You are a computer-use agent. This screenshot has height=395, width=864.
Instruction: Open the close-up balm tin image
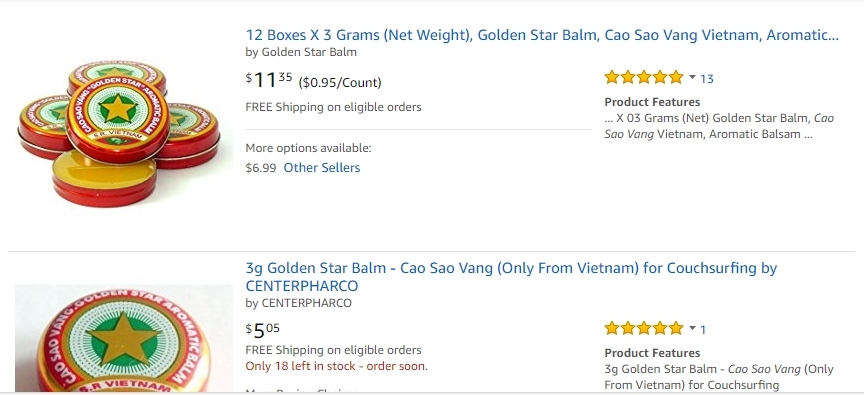[123, 338]
